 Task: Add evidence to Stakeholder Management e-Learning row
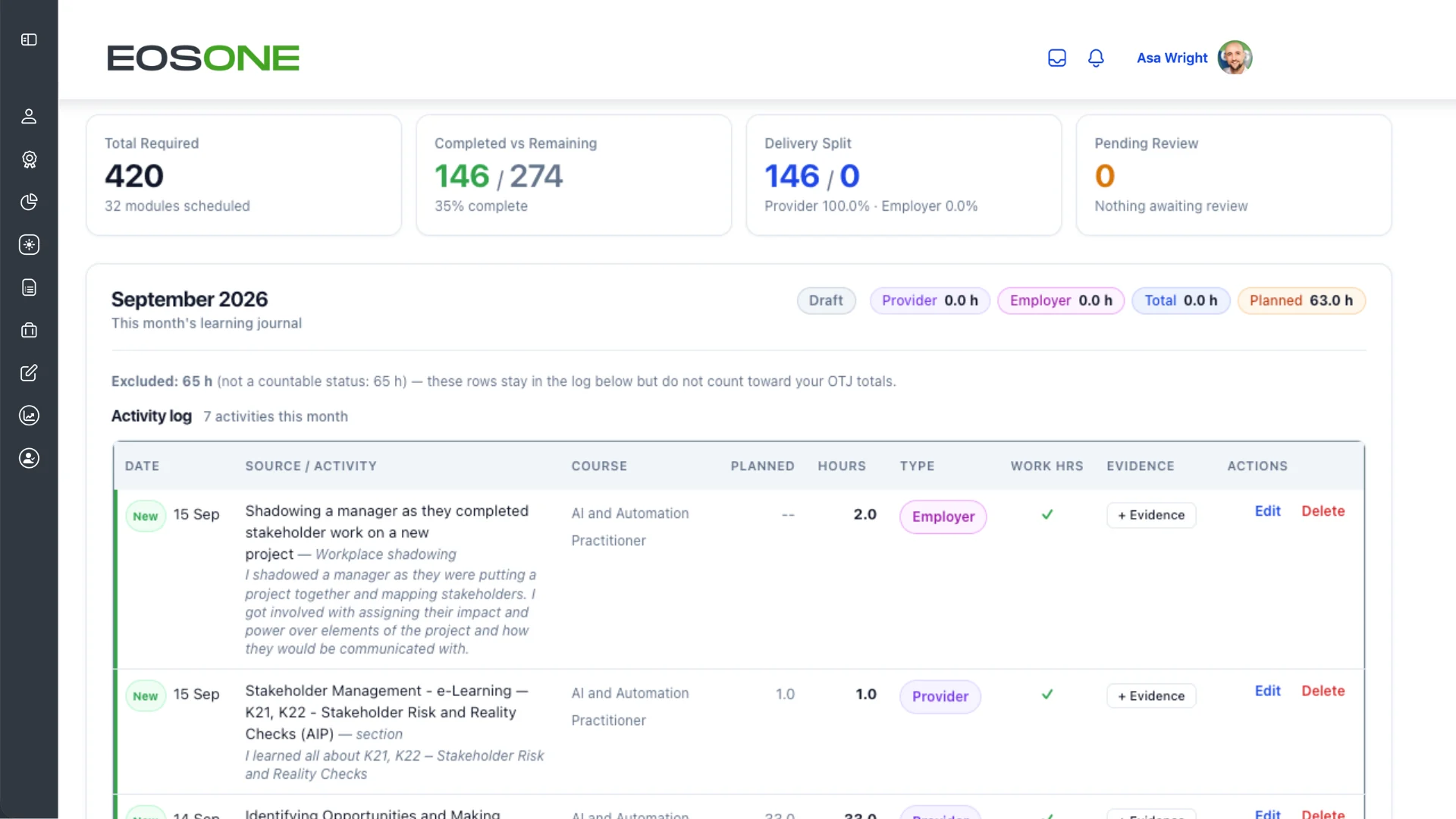1151,695
